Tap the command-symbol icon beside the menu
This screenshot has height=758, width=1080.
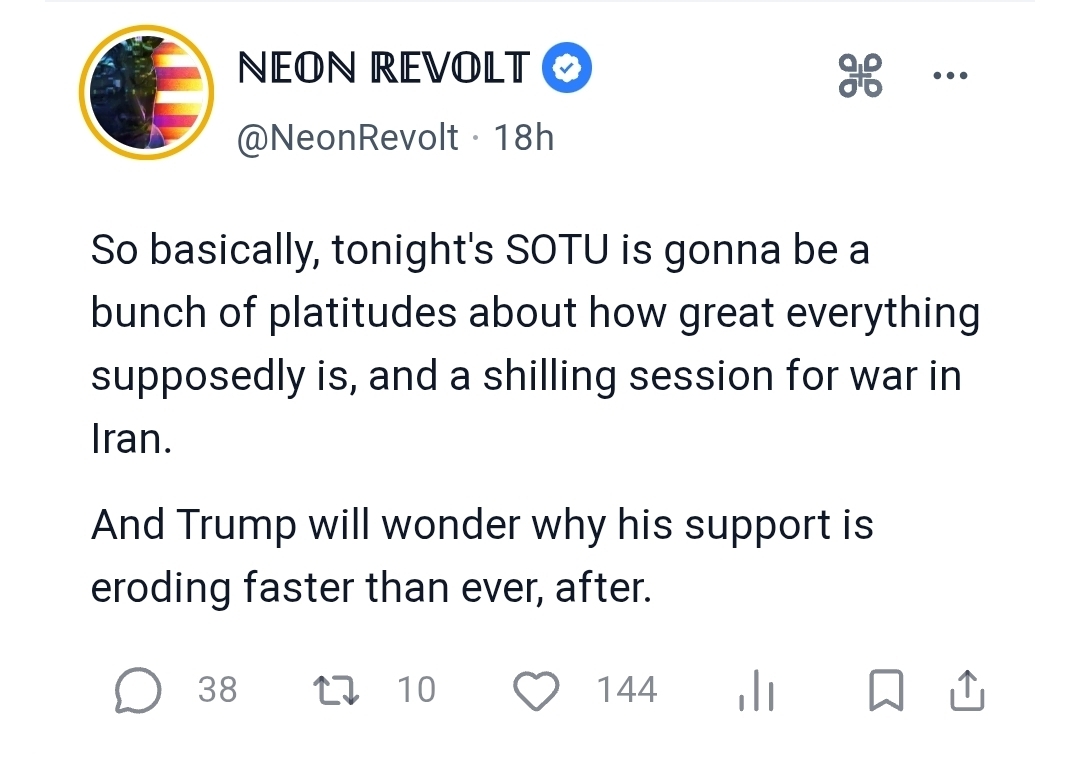point(860,76)
